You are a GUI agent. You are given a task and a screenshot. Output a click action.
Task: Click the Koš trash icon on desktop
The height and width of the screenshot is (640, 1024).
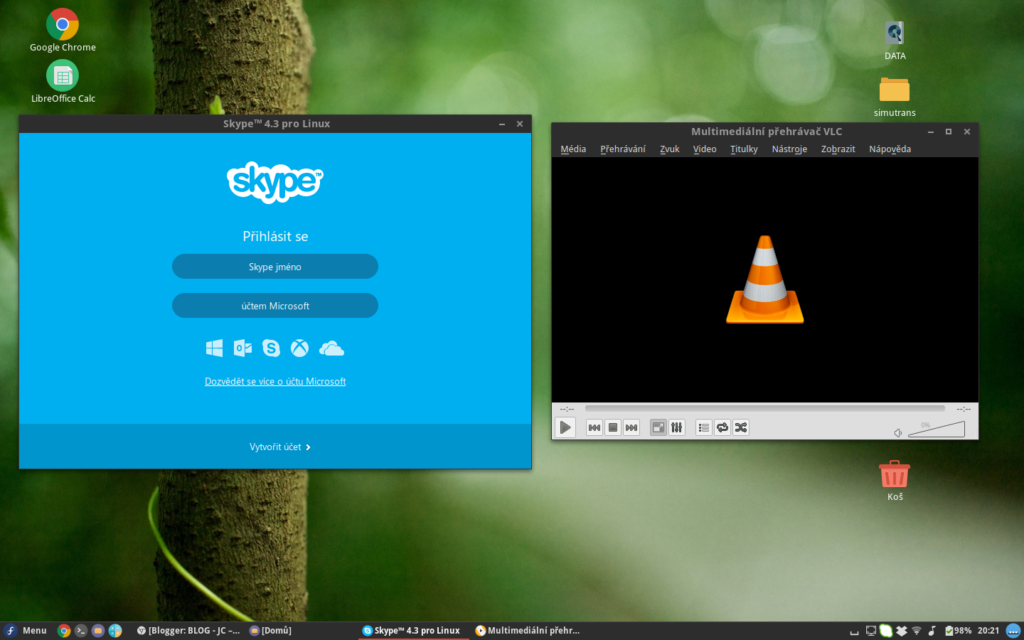pyautogui.click(x=894, y=475)
